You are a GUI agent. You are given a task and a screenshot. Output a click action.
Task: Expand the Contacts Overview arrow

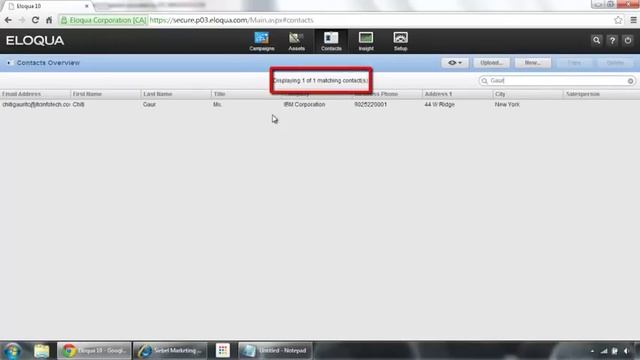click(9, 63)
